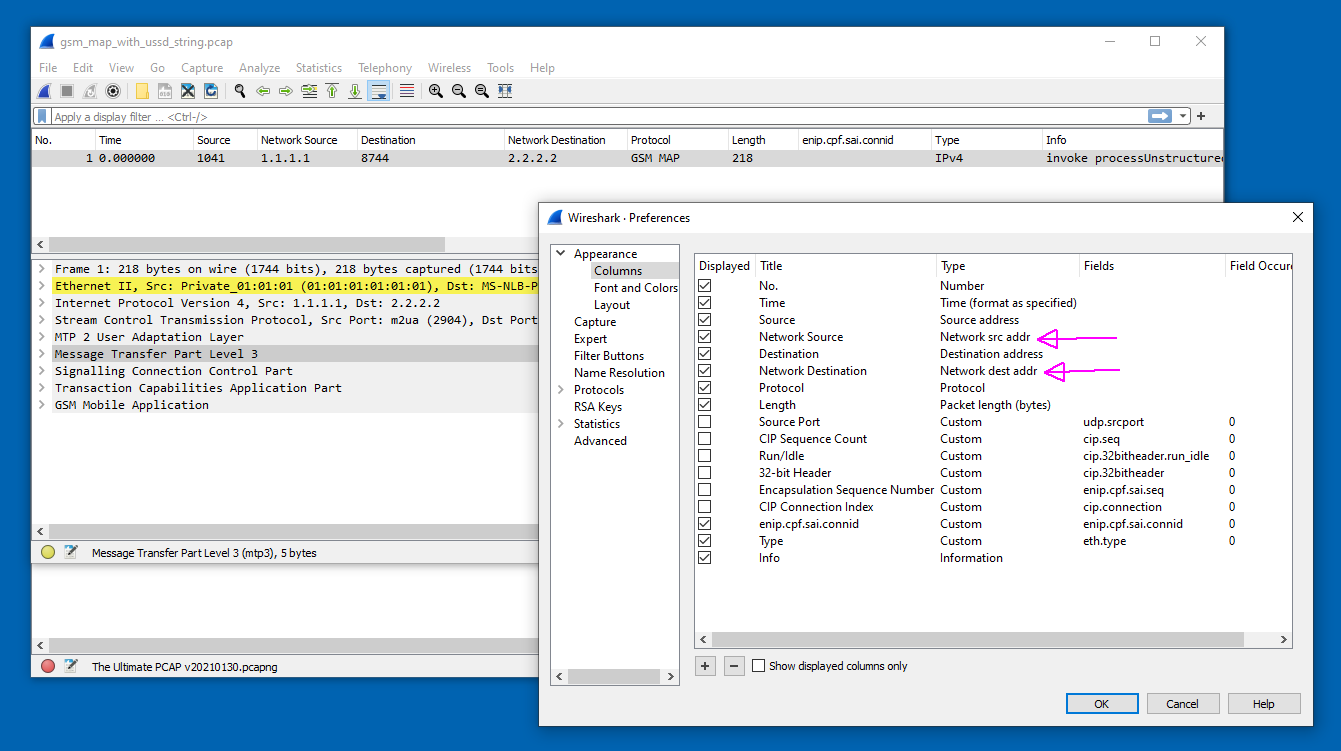Click OK in Preferences dialog

pyautogui.click(x=1102, y=704)
